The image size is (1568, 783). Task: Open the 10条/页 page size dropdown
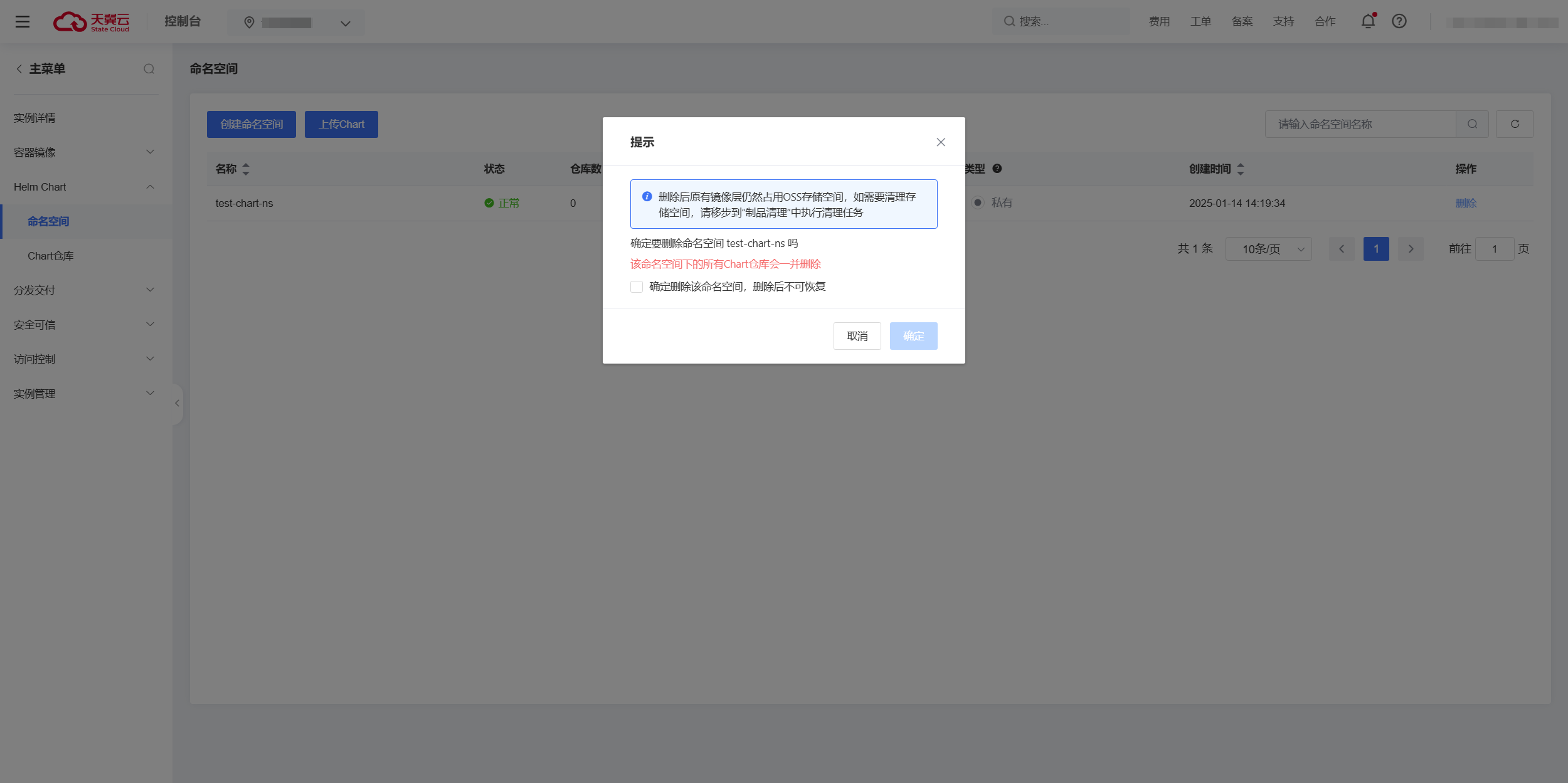point(1268,249)
